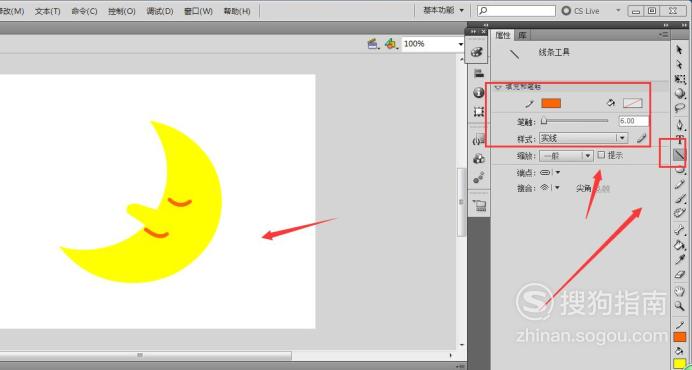
Task: Click the search help input field
Action: coord(516,11)
